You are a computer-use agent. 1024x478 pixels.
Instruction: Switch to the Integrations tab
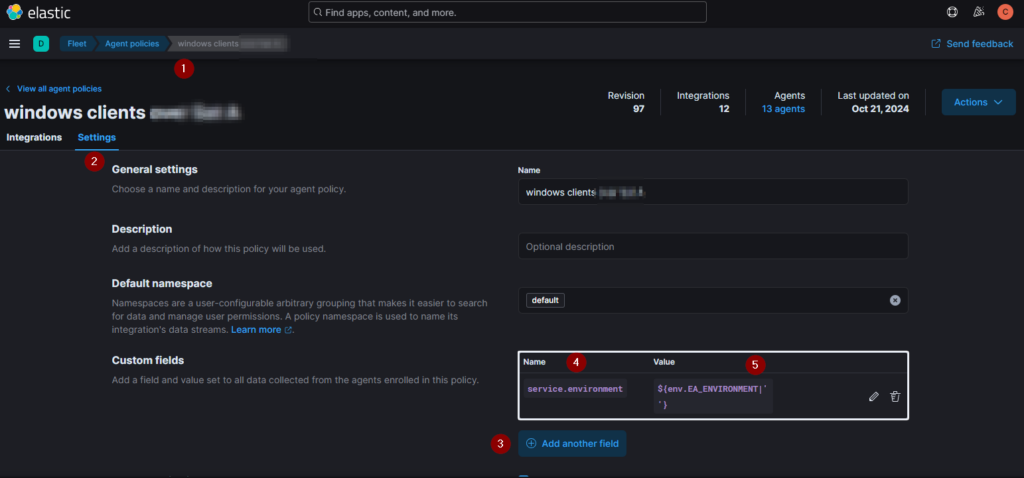click(x=34, y=138)
